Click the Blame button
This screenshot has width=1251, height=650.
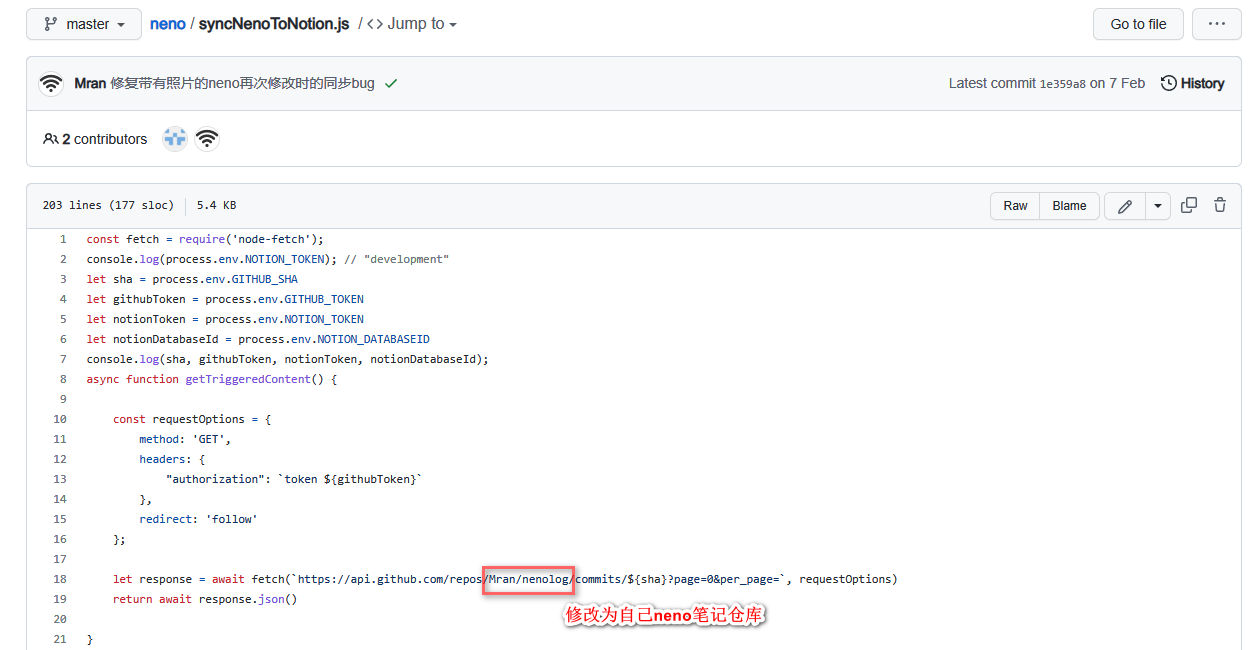pyautogui.click(x=1069, y=206)
